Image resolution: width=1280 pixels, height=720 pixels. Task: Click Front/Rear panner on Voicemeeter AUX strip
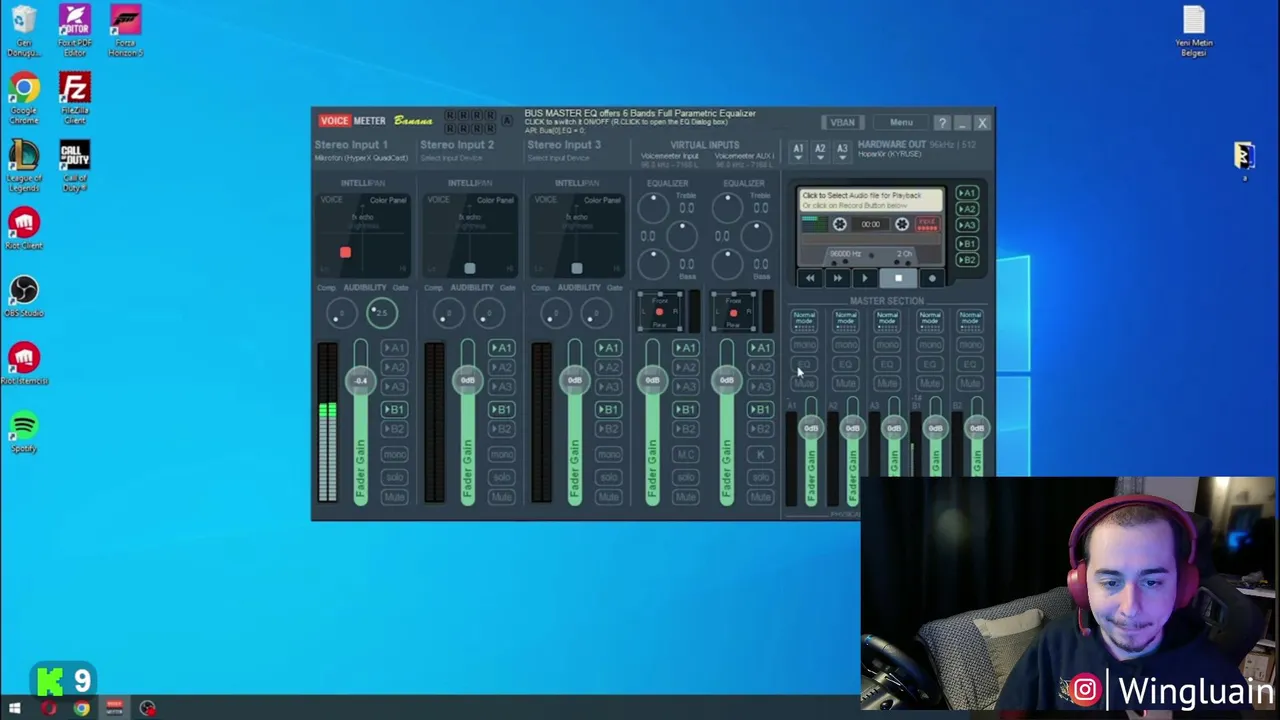[734, 313]
